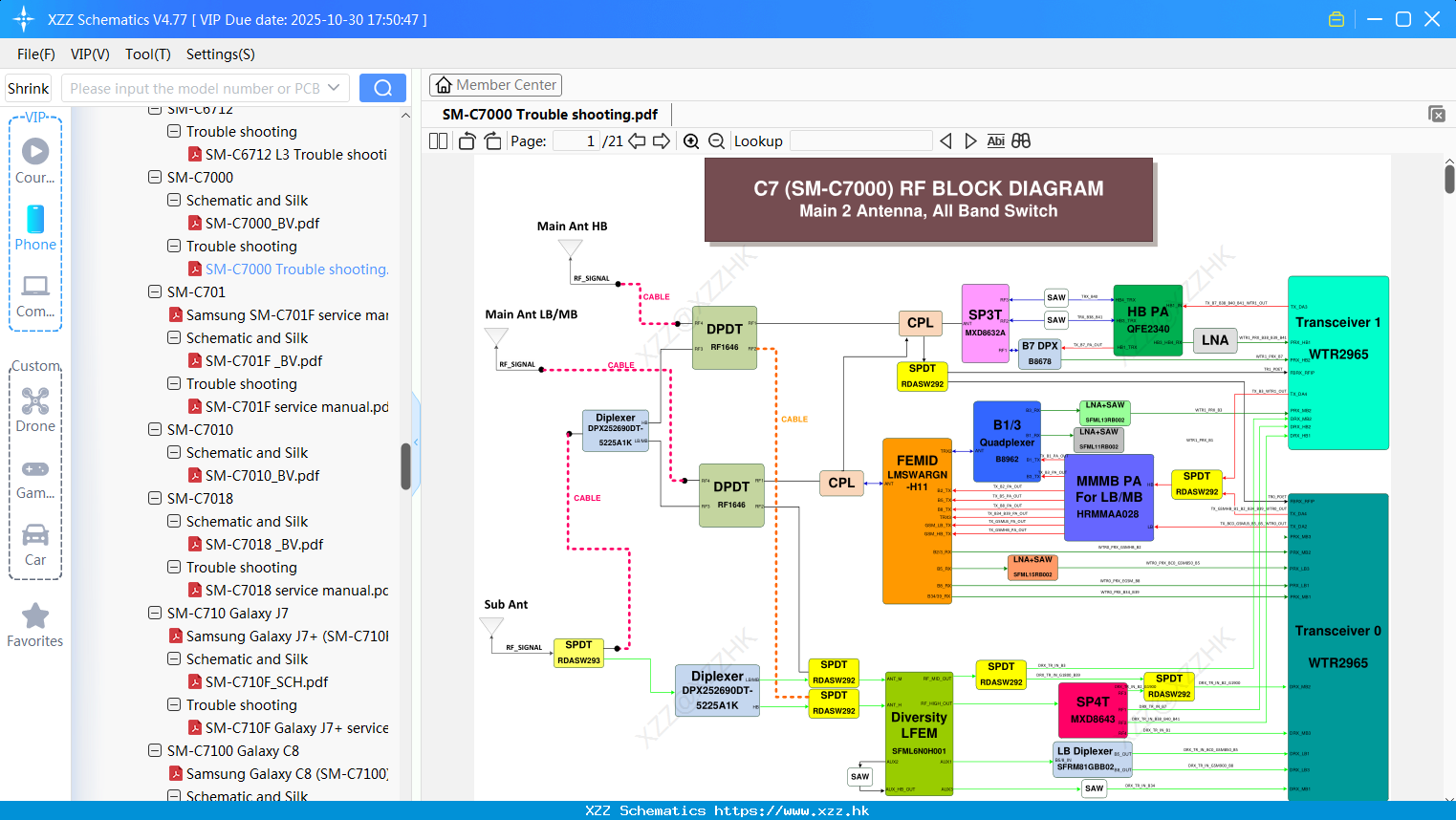Open the Settings(S) menu
The height and width of the screenshot is (820, 1456).
220,54
